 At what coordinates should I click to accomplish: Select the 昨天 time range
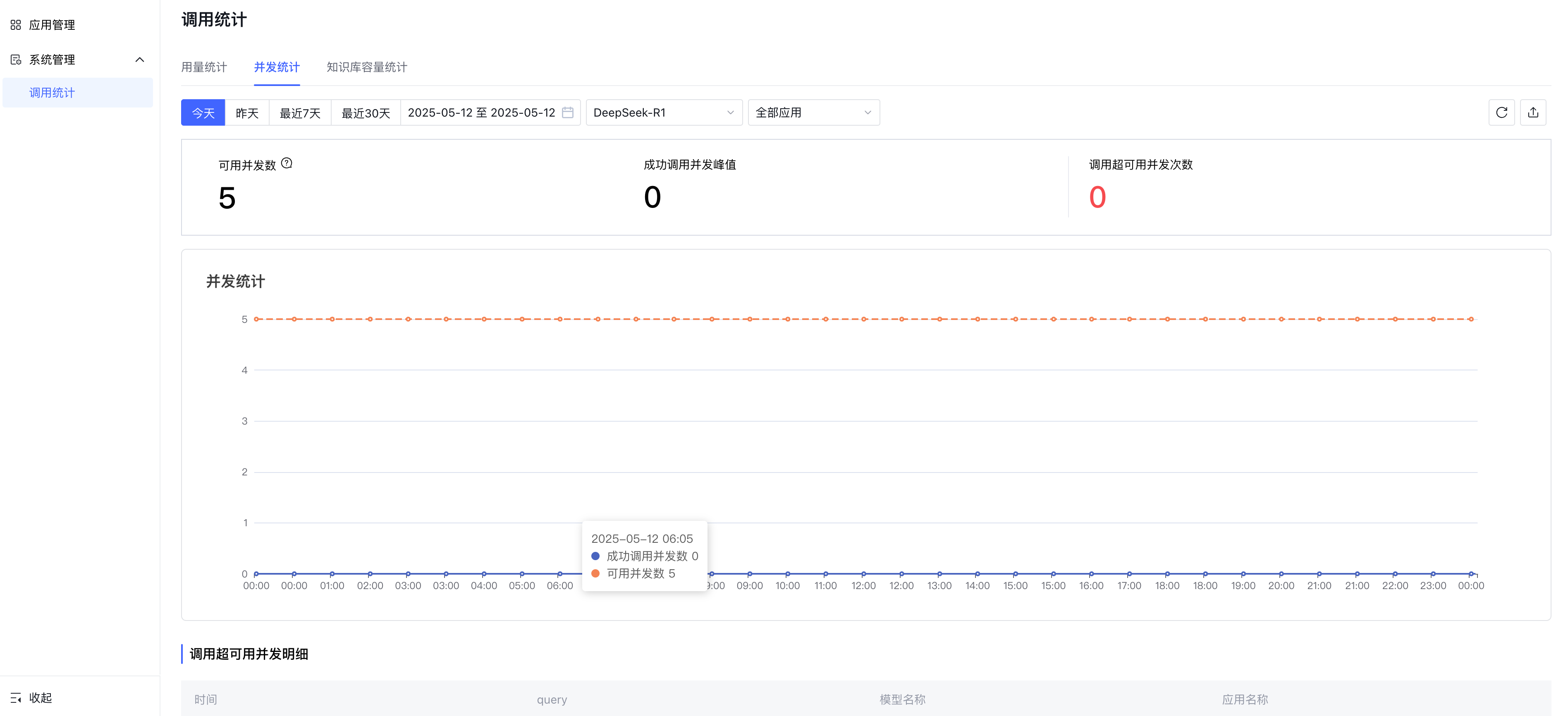247,113
